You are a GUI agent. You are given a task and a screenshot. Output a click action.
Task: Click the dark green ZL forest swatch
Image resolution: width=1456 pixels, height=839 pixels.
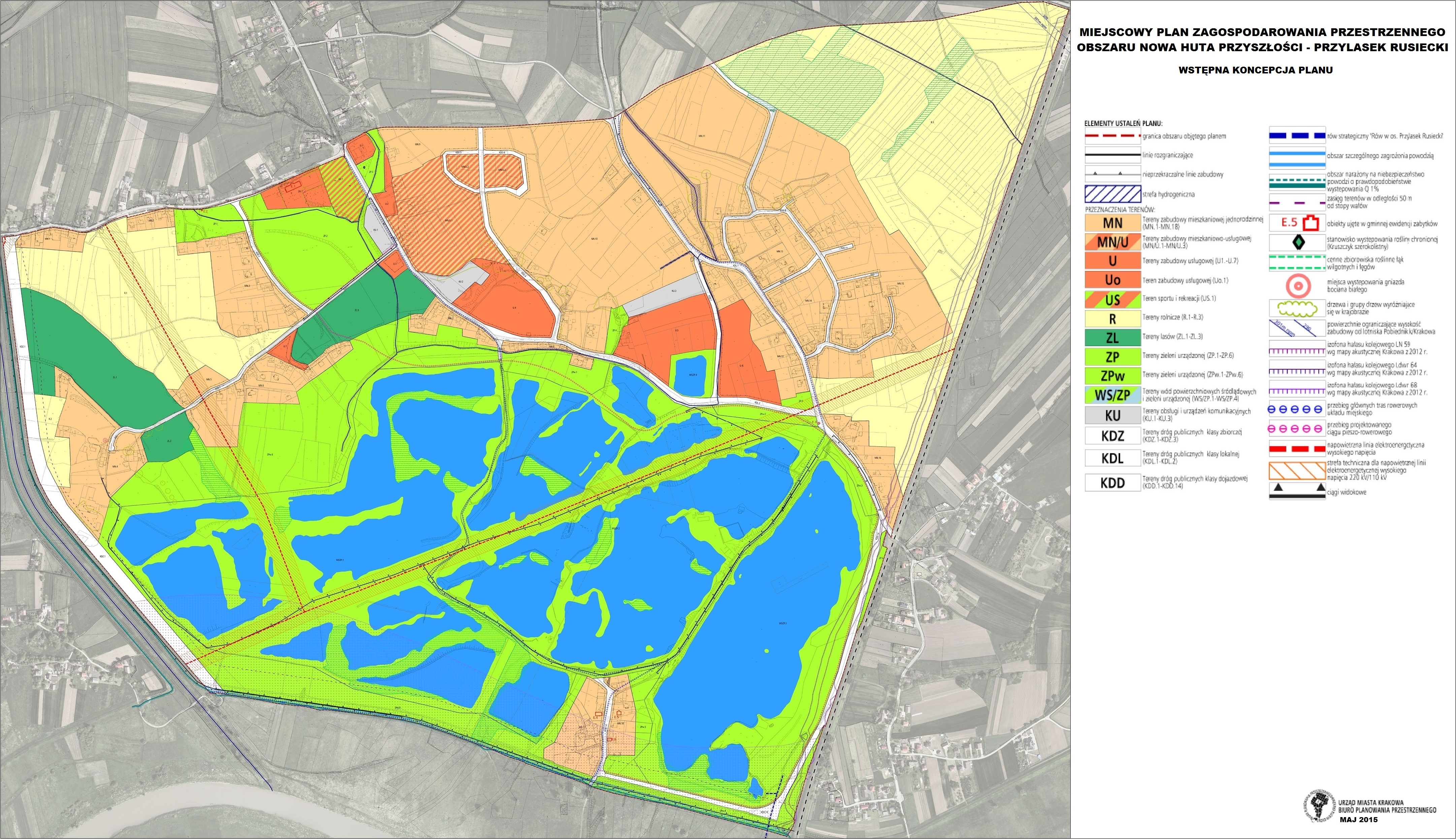1112,338
